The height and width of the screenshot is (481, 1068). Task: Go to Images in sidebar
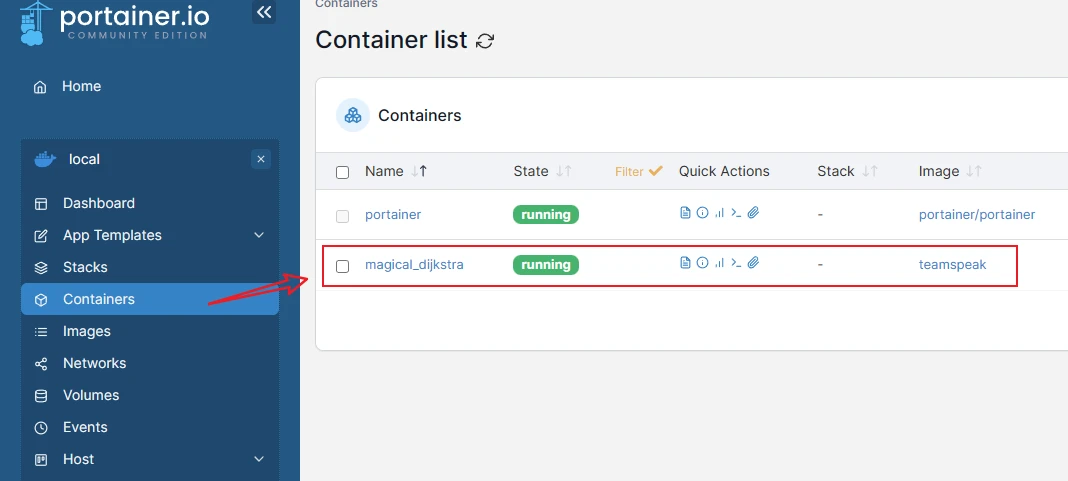pos(87,331)
